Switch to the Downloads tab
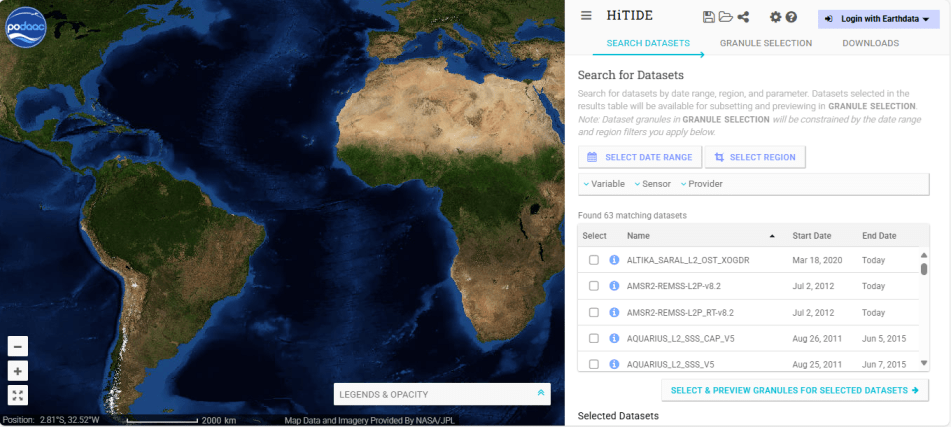Image resolution: width=951 pixels, height=427 pixels. (870, 43)
